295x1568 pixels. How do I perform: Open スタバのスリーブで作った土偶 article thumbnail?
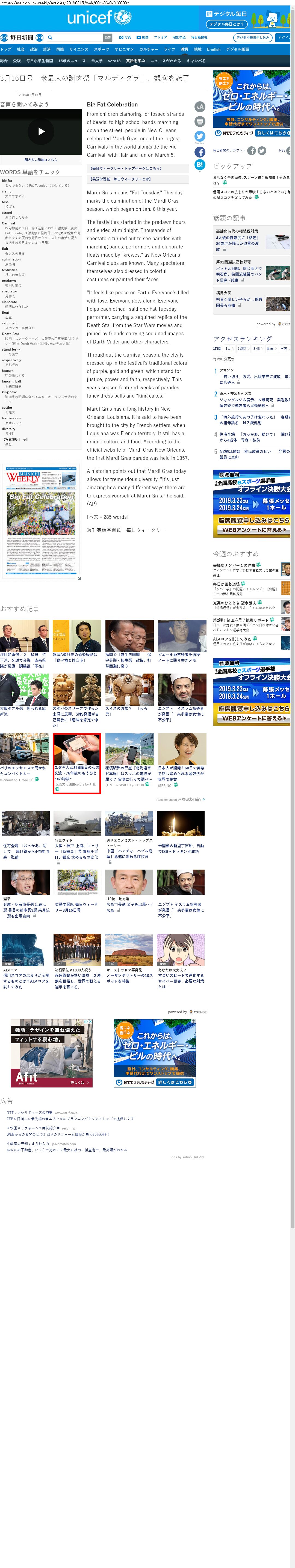click(x=77, y=689)
